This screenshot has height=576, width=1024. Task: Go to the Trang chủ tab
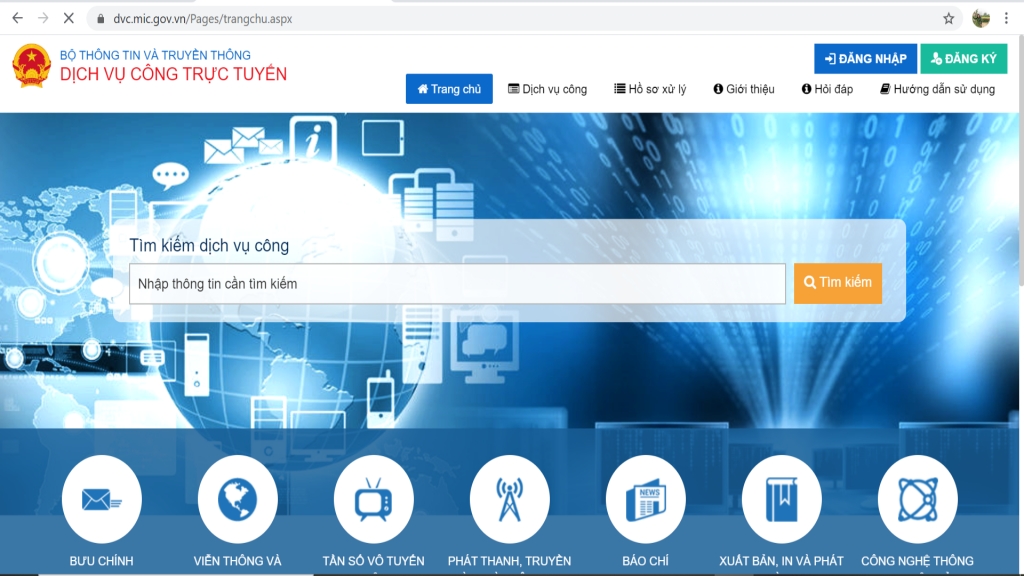(449, 89)
